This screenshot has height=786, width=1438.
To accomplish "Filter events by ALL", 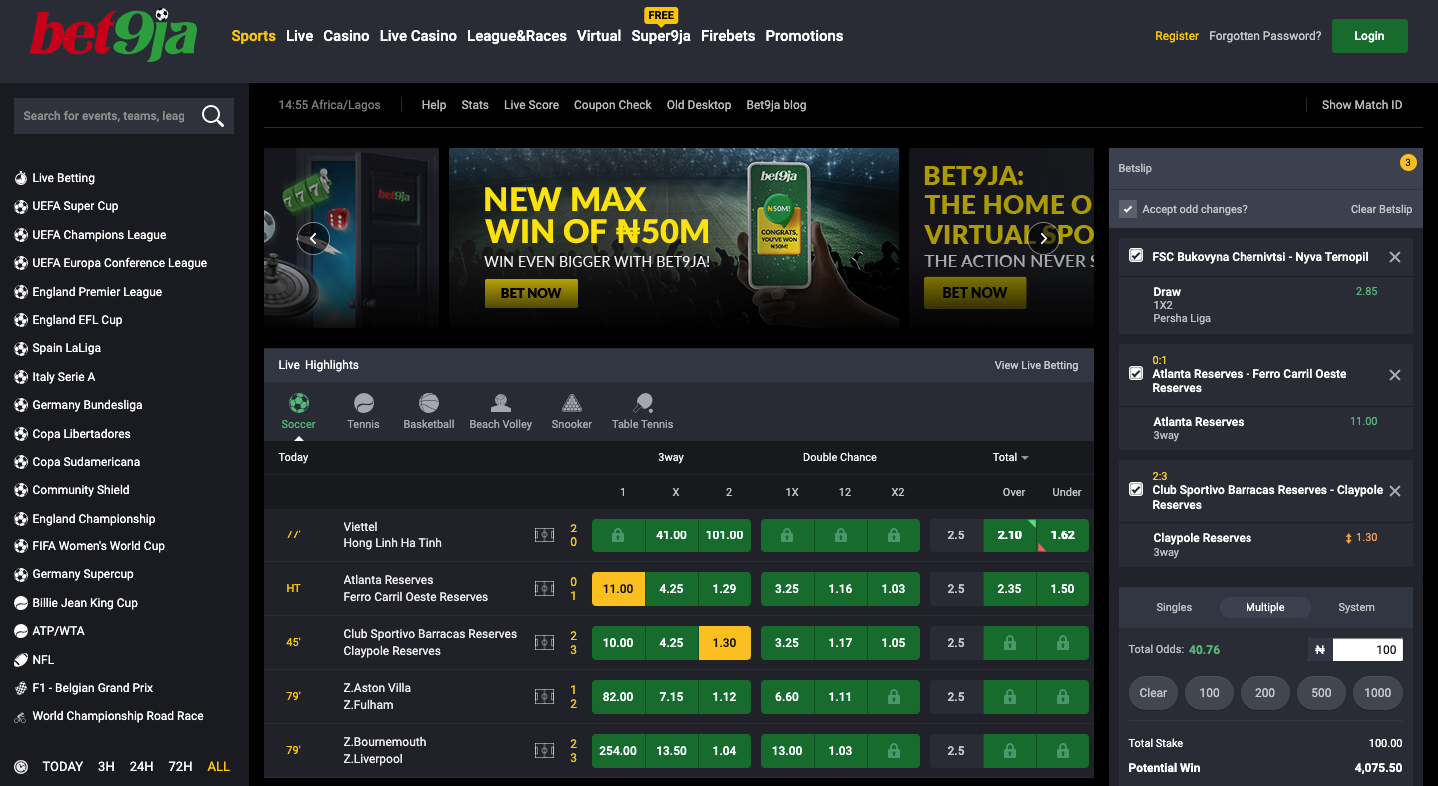I will point(218,767).
